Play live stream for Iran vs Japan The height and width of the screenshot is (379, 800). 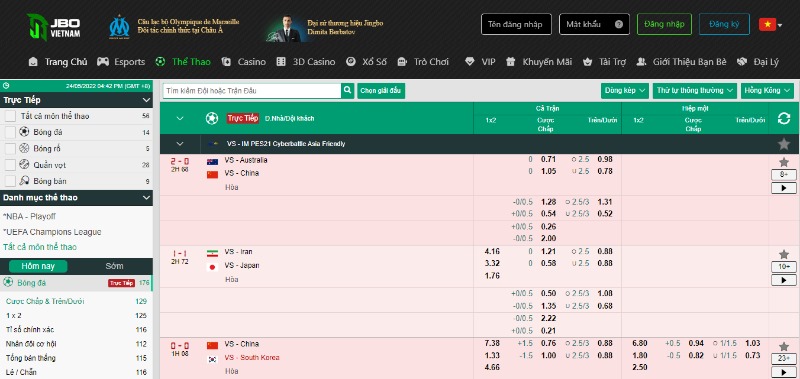[x=784, y=280]
